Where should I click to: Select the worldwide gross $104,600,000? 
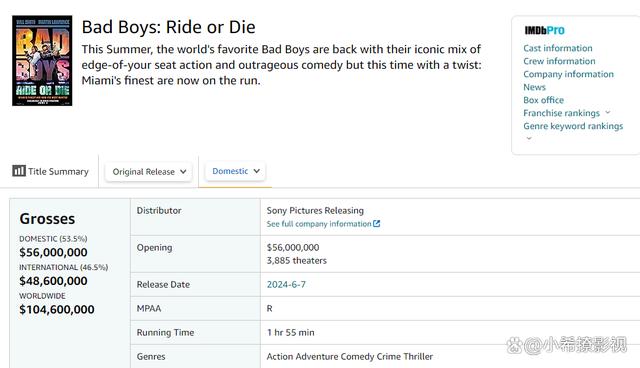[x=57, y=310]
